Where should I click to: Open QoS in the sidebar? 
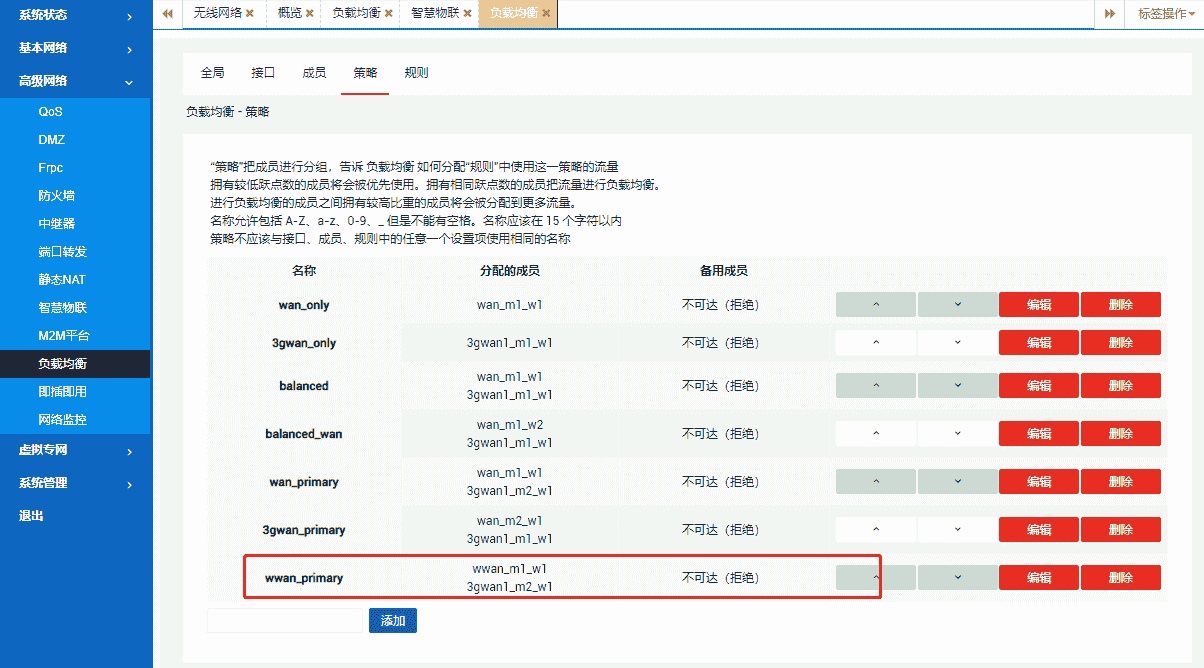[51, 112]
